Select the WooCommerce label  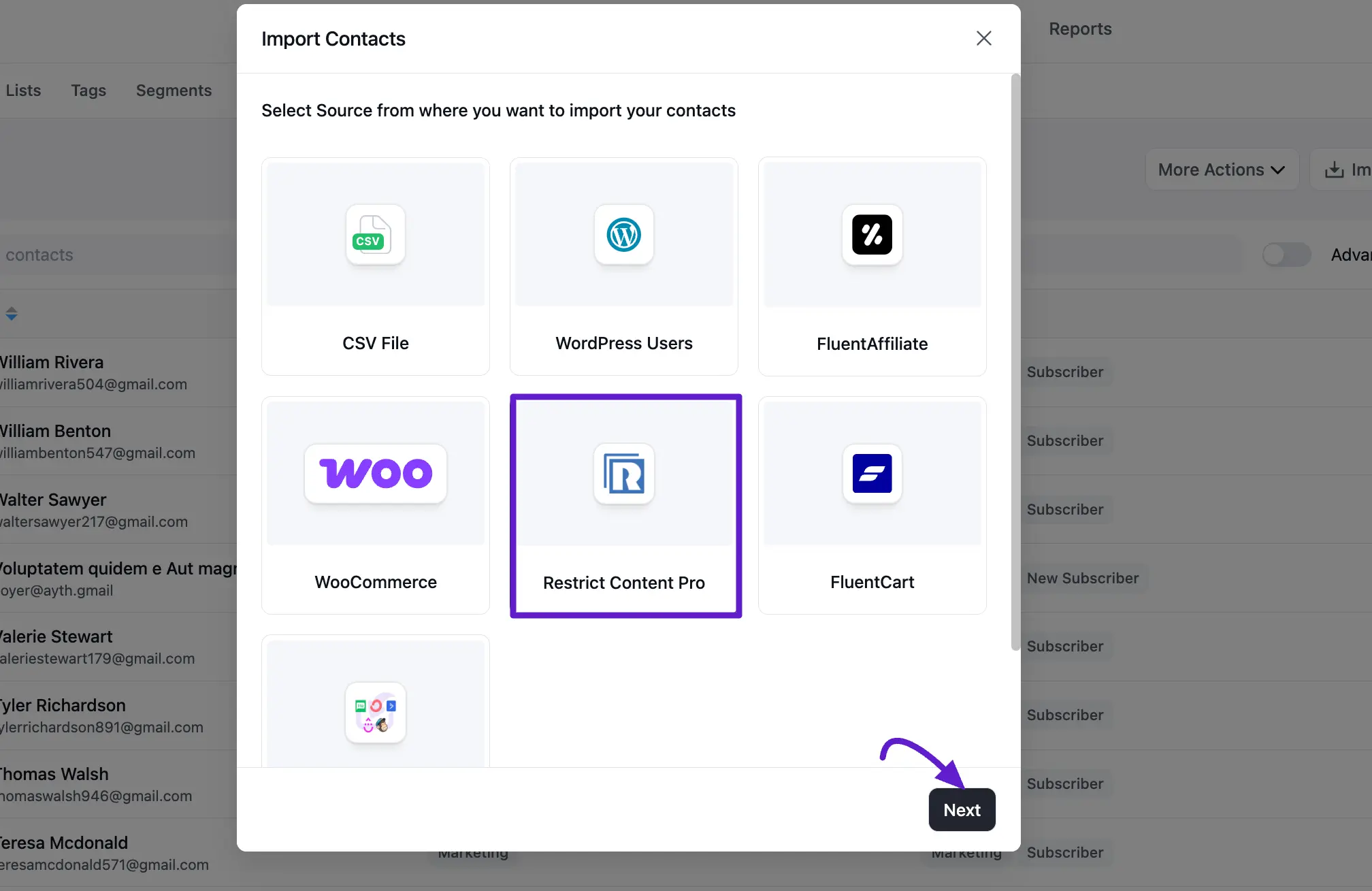pyautogui.click(x=376, y=582)
